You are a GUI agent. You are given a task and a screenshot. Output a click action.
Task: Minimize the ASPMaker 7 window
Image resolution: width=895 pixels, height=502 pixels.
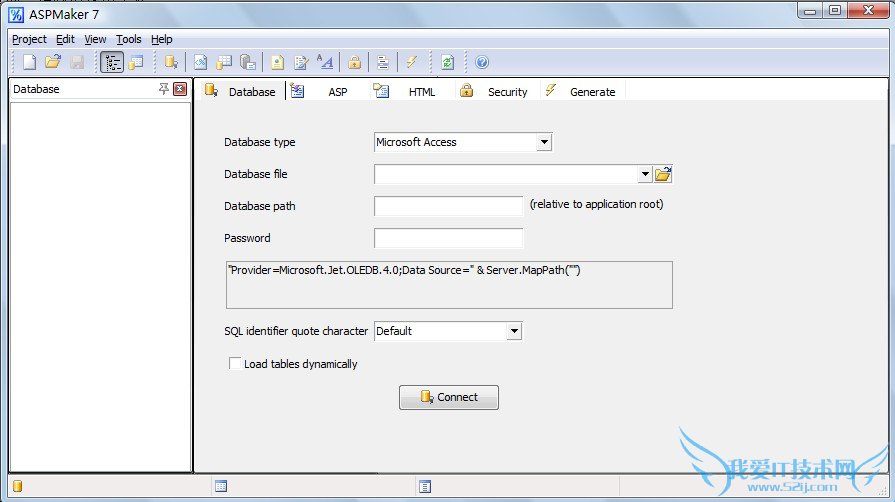point(809,10)
